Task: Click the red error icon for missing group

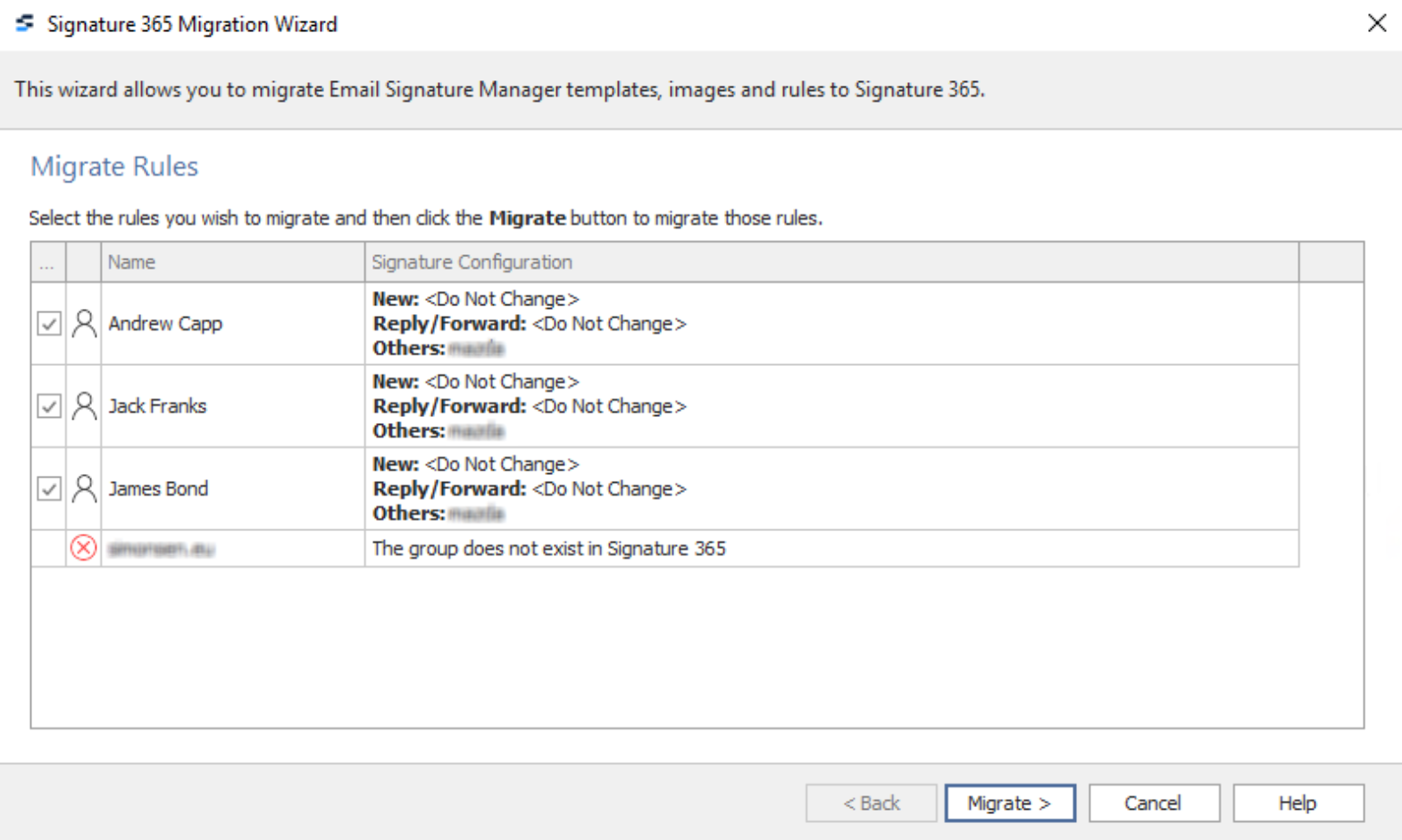Action: [83, 547]
